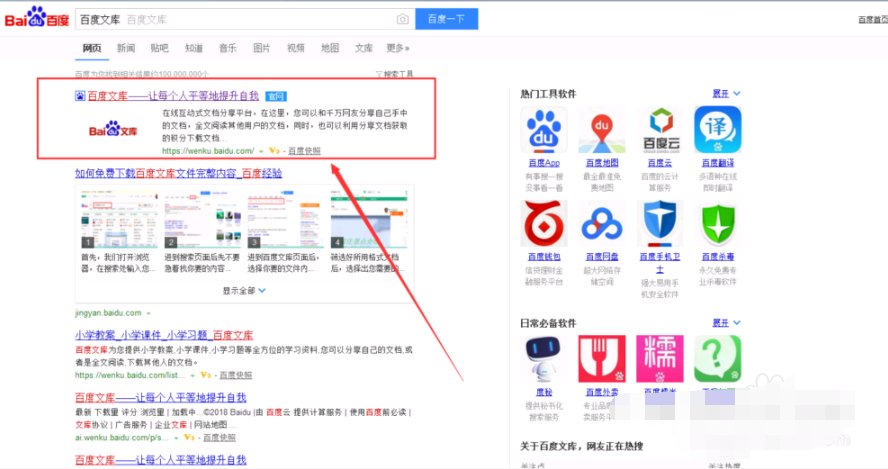Open the 更多» menu in the navigation tabs
The image size is (888, 469).
coord(398,48)
